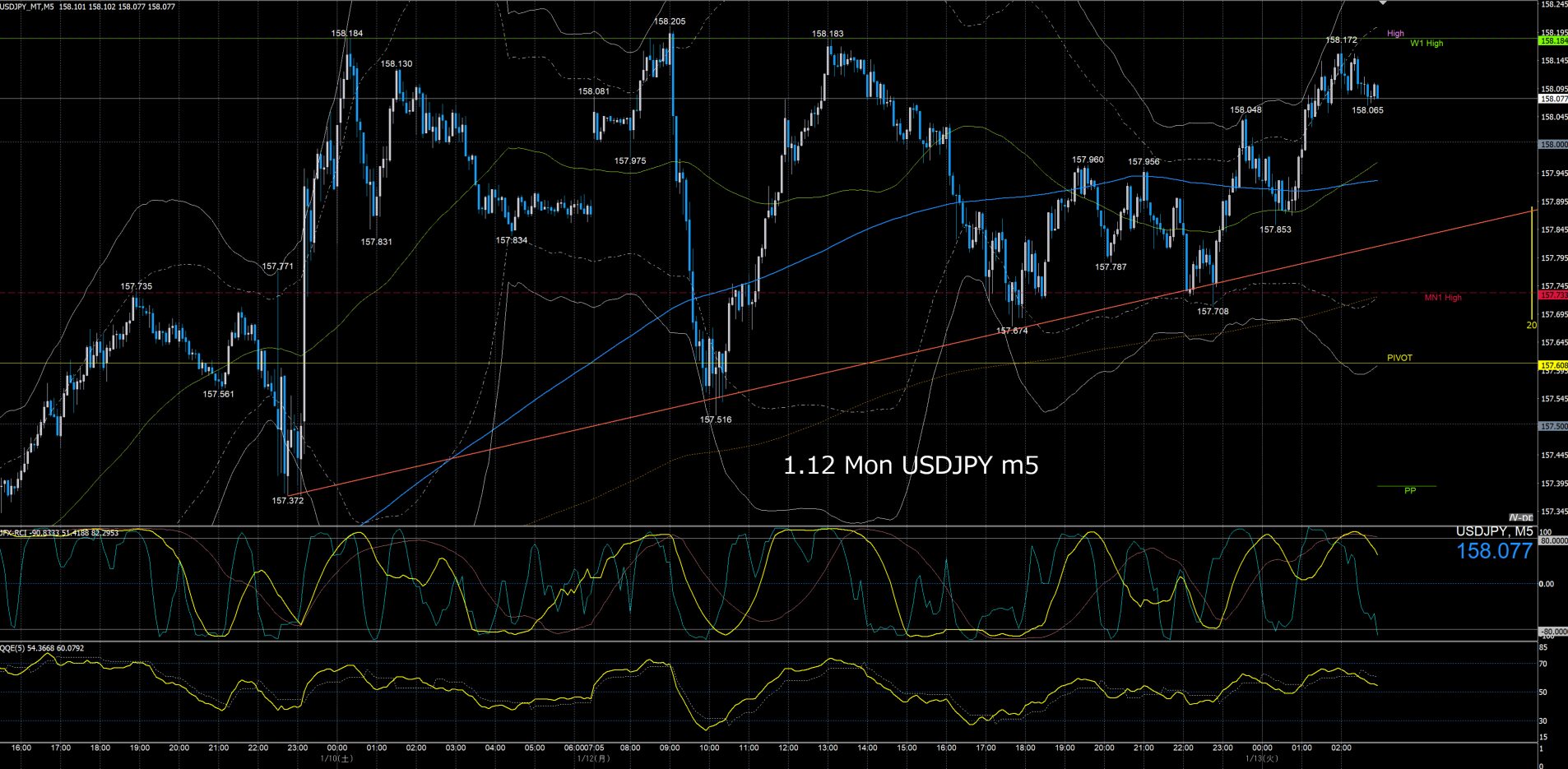Click the chart shift triangle marker at top
Viewport: 1568px width, 769px height.
[x=1383, y=3]
